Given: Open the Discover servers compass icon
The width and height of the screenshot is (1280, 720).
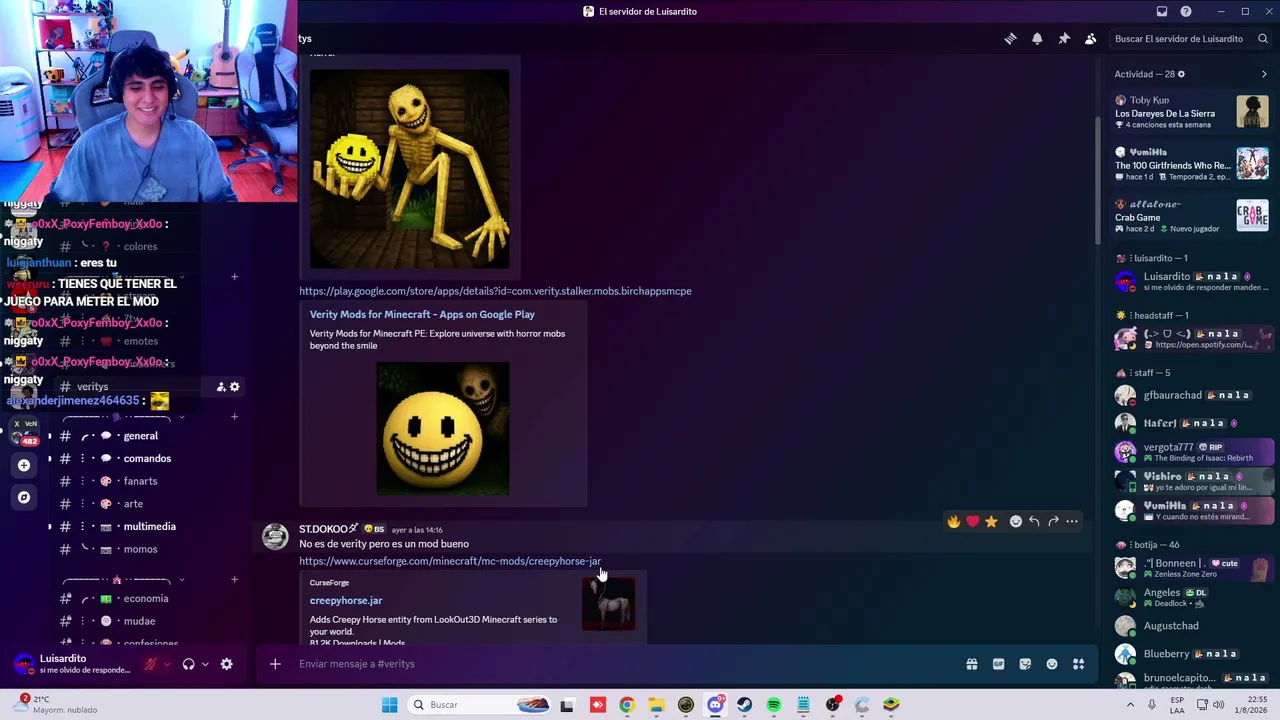Looking at the screenshot, I should tap(24, 497).
